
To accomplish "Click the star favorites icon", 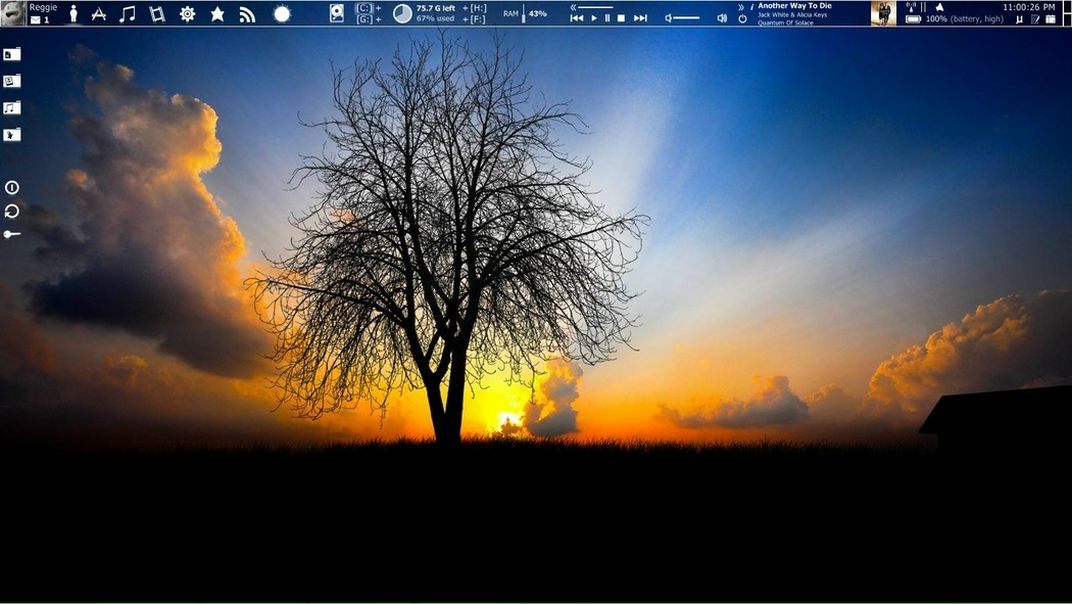I will point(217,14).
